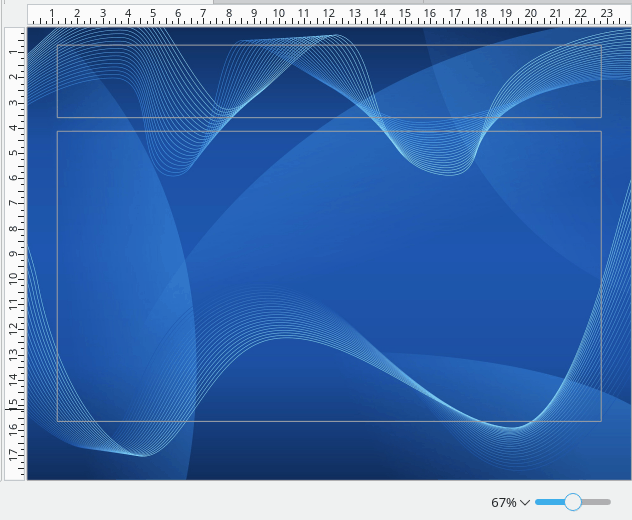Click the zoom slider handle
The height and width of the screenshot is (520, 632).
[x=573, y=502]
